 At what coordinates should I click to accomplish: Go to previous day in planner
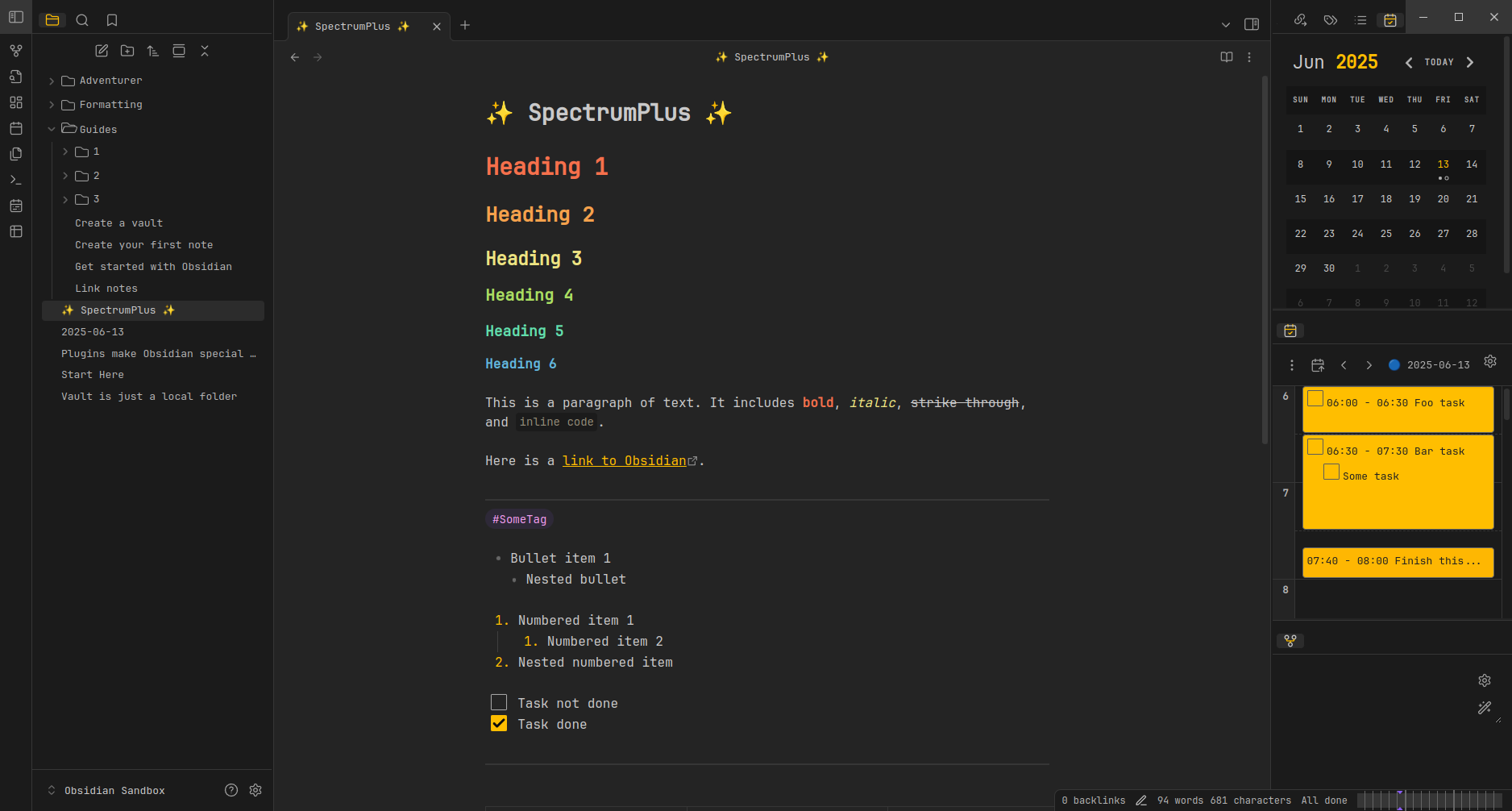click(x=1344, y=365)
